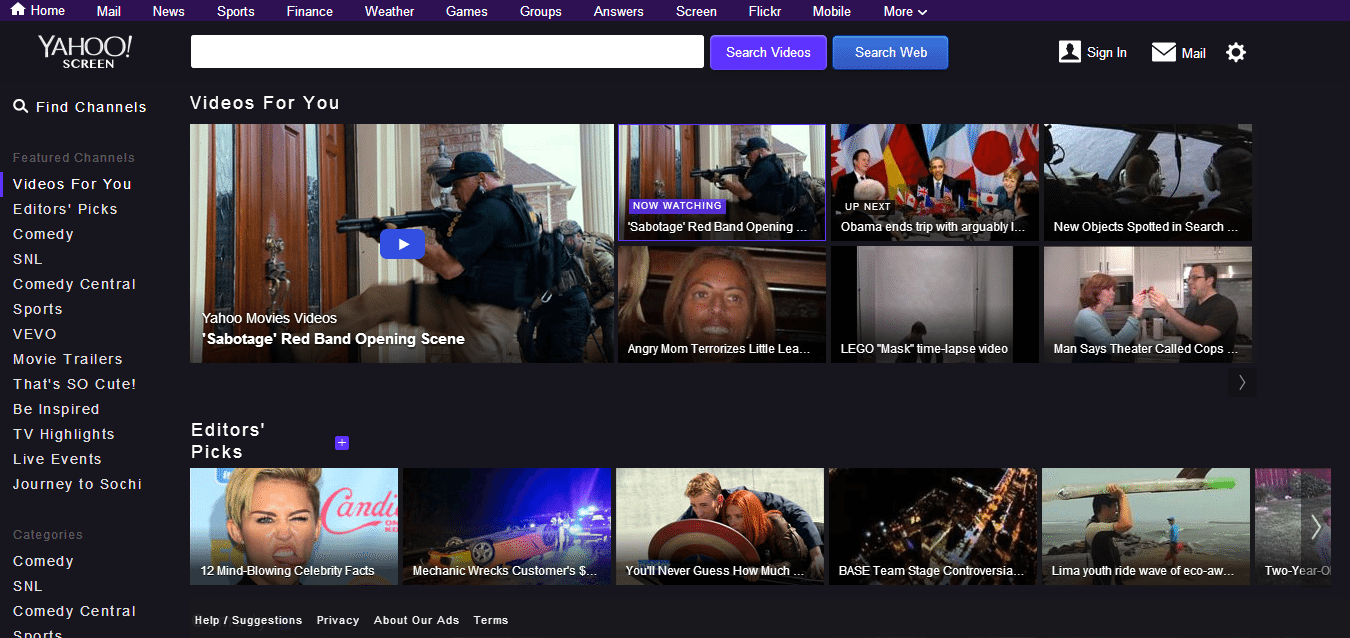Screen dimensions: 1350x638
Task: Select Comedy Central featured channel
Action: pos(74,284)
